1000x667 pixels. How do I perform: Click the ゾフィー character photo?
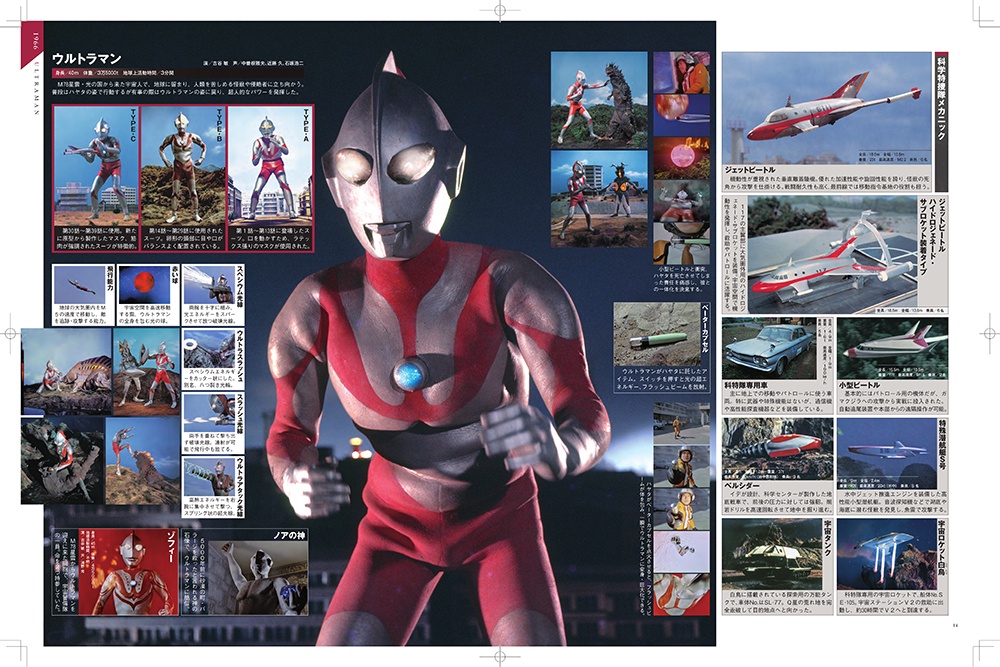click(128, 573)
